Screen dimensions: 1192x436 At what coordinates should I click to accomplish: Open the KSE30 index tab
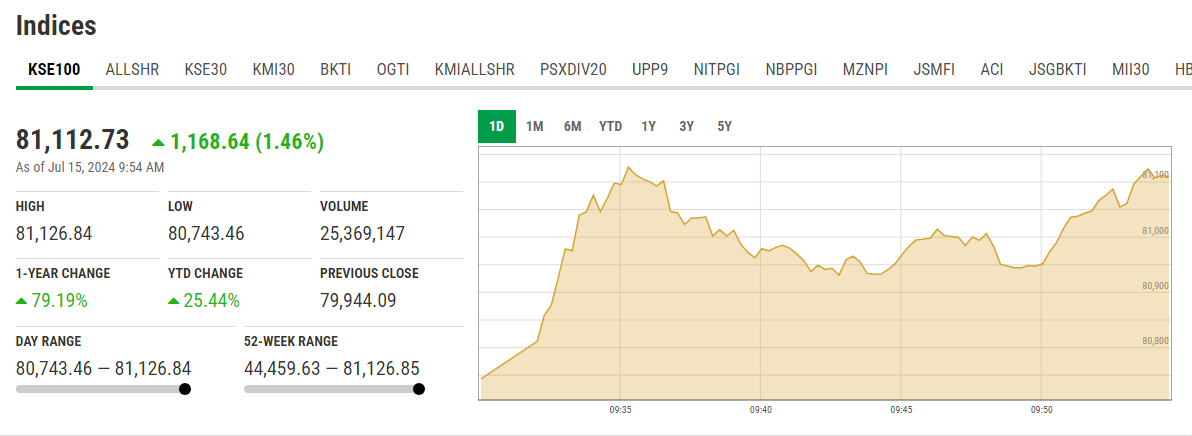pos(205,70)
